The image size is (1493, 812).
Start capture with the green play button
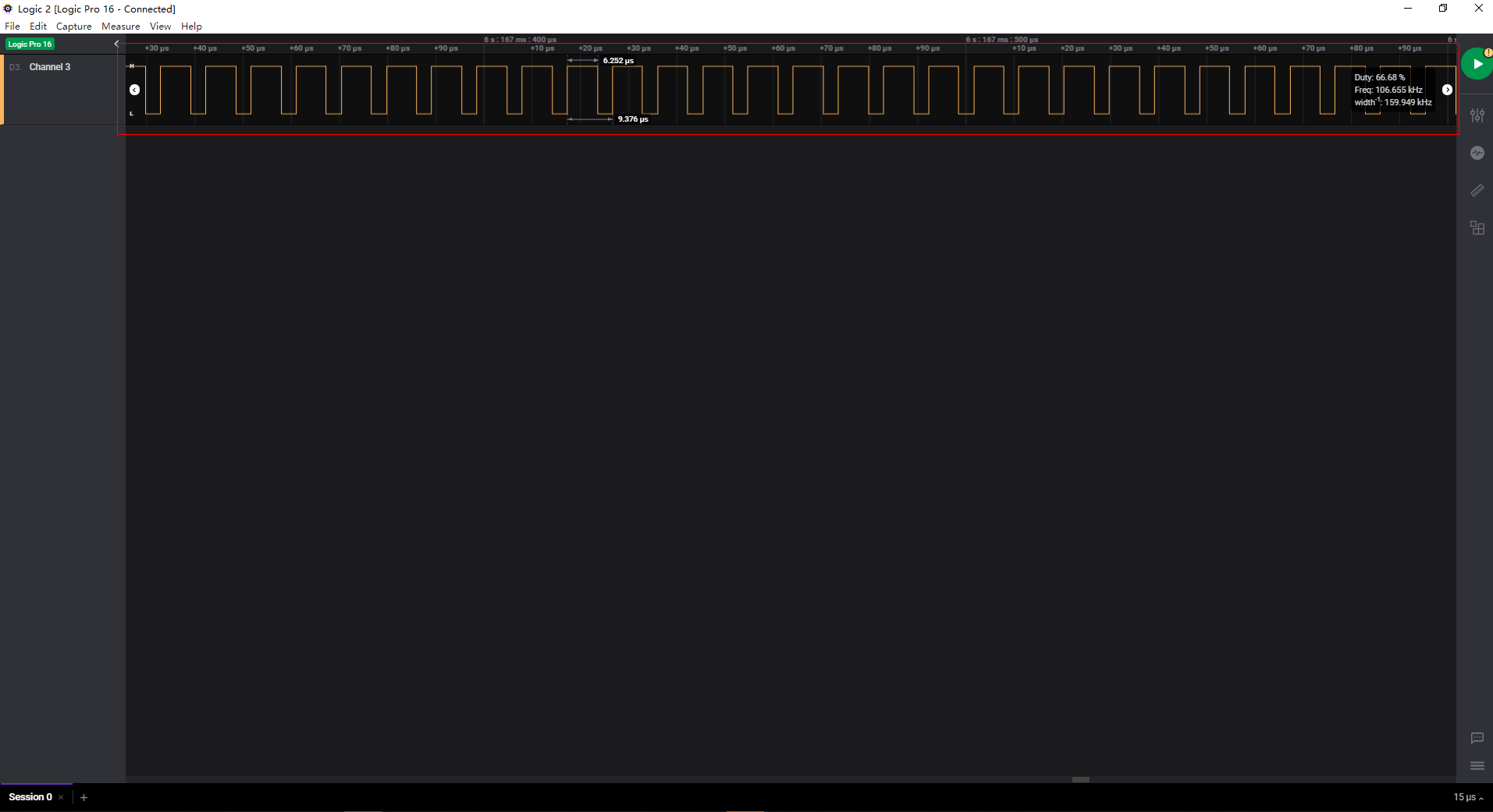[x=1477, y=64]
